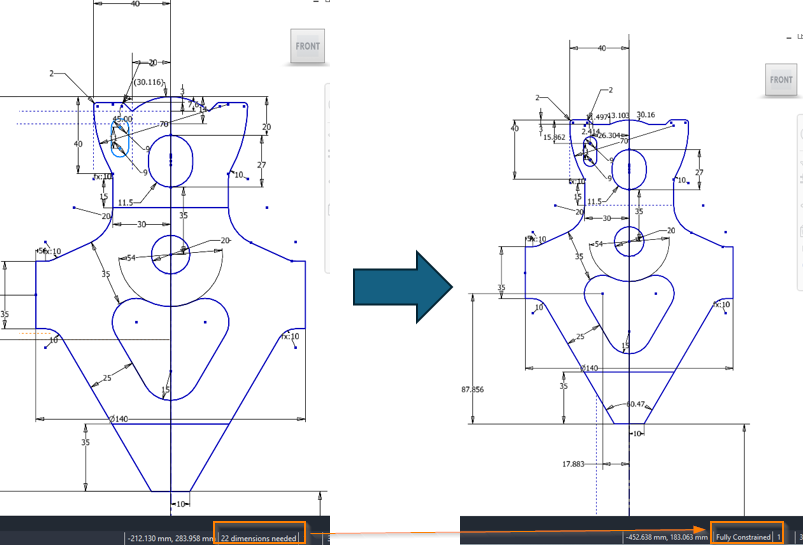Select the 87.856 vertical dimension
Screen dimensions: 803x545
click(x=472, y=389)
